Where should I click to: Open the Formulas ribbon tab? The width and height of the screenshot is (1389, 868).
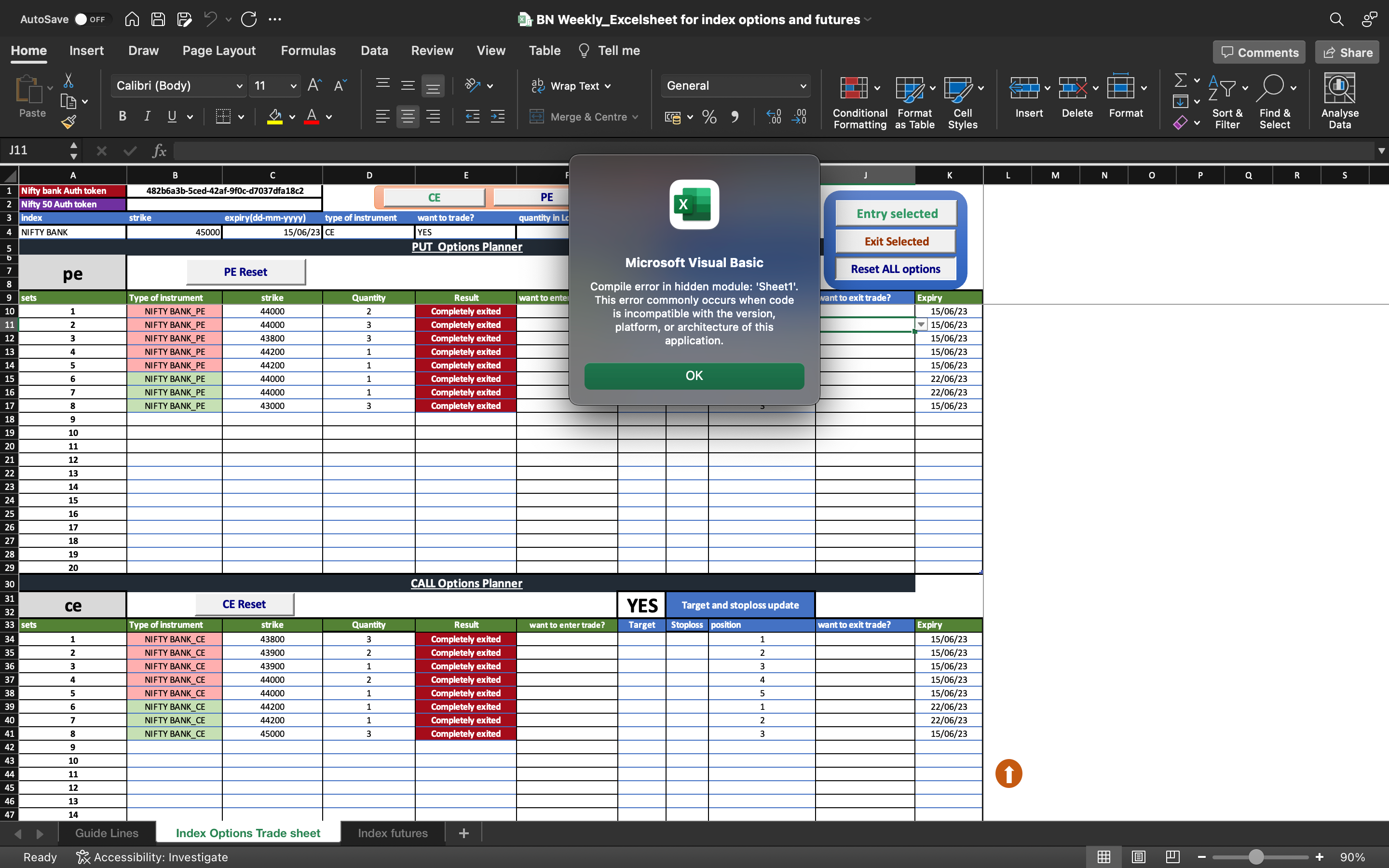[308, 51]
